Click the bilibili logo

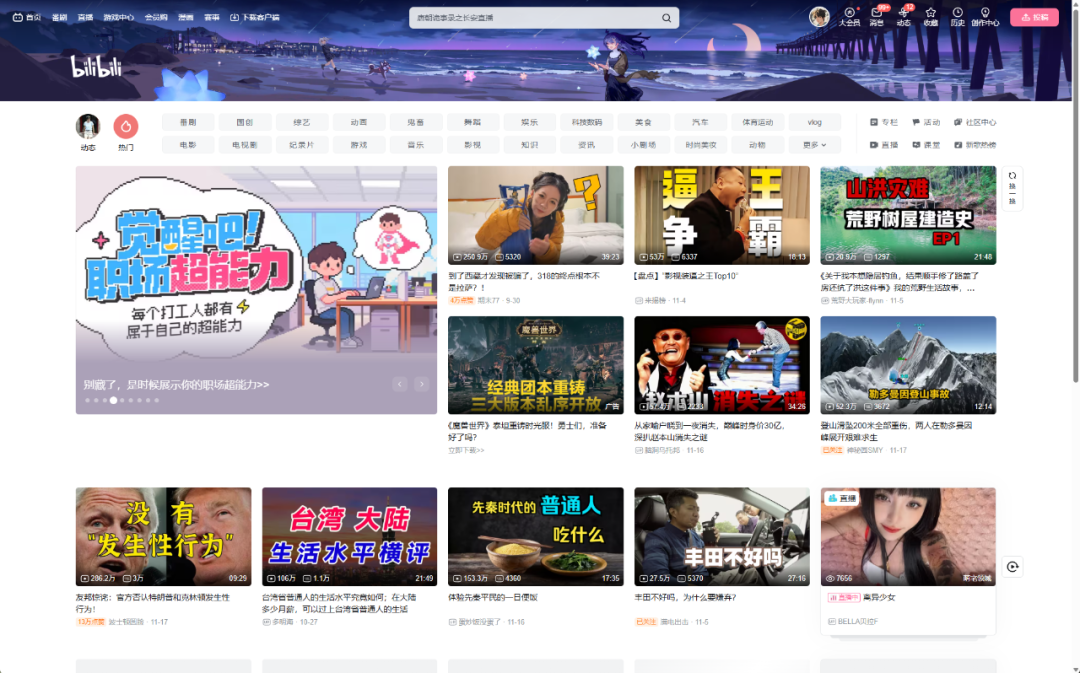pyautogui.click(x=95, y=67)
